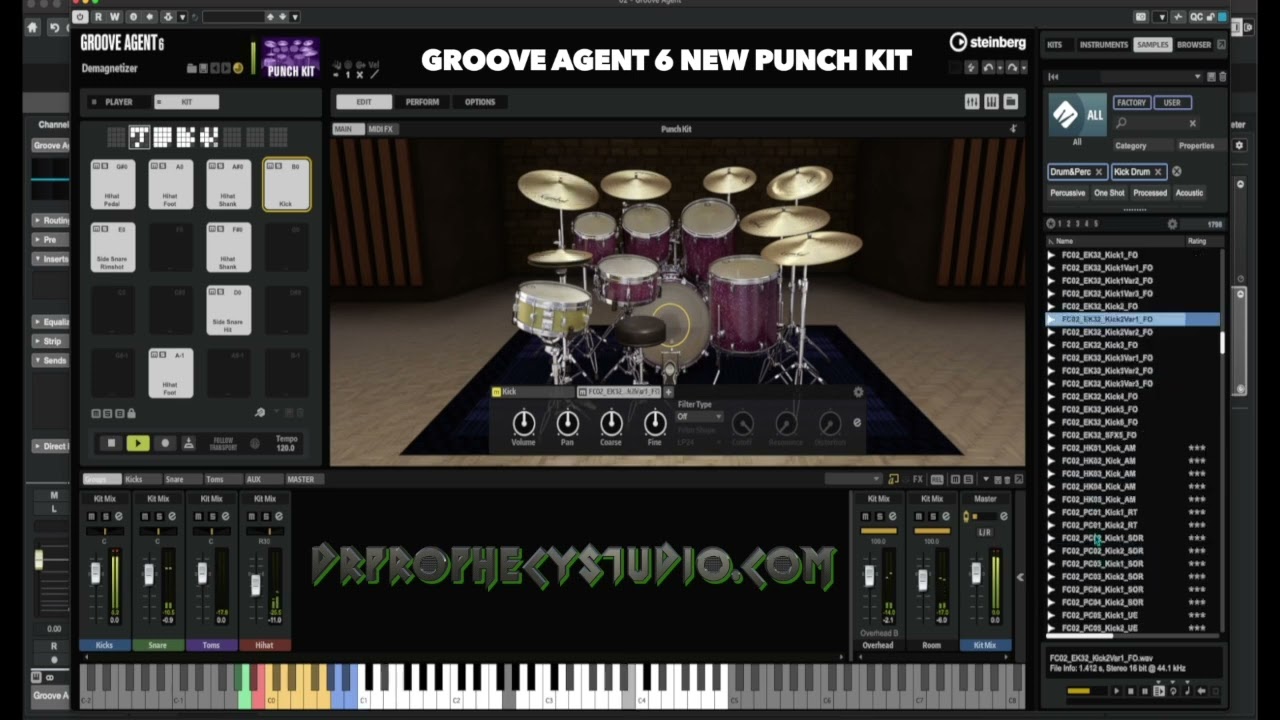Toggle the FACTORY filter button
Viewport: 1280px width, 720px height.
[x=1131, y=102]
